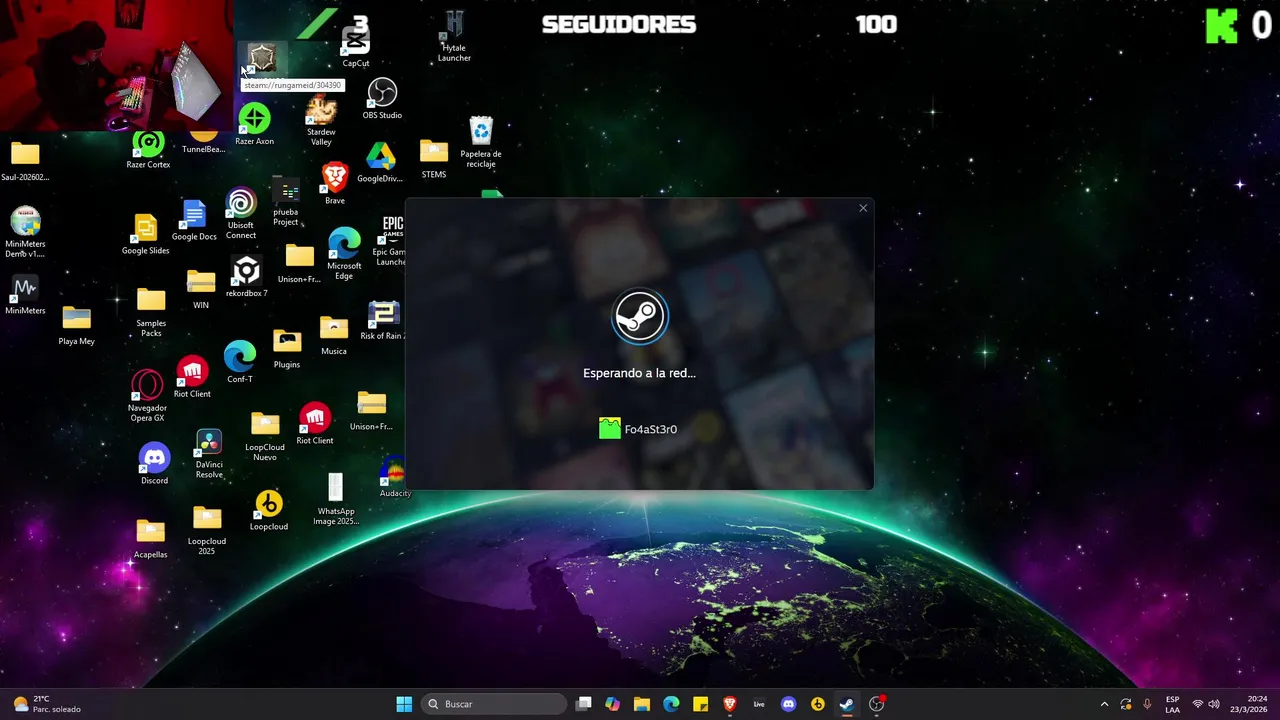The height and width of the screenshot is (720, 1280).
Task: Open Copilot from the taskbar
Action: (613, 704)
